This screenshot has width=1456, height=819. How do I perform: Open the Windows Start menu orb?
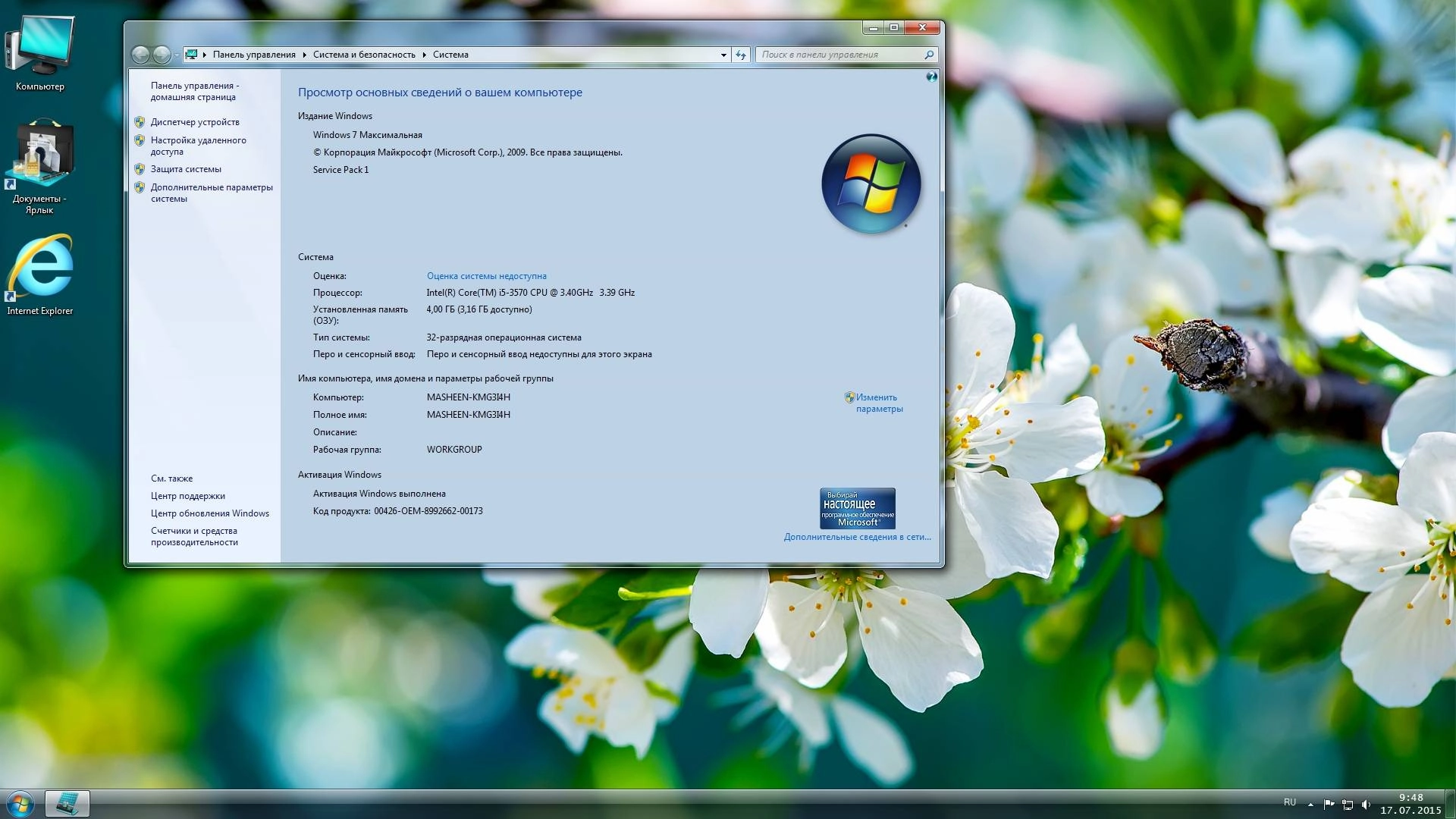pyautogui.click(x=20, y=804)
